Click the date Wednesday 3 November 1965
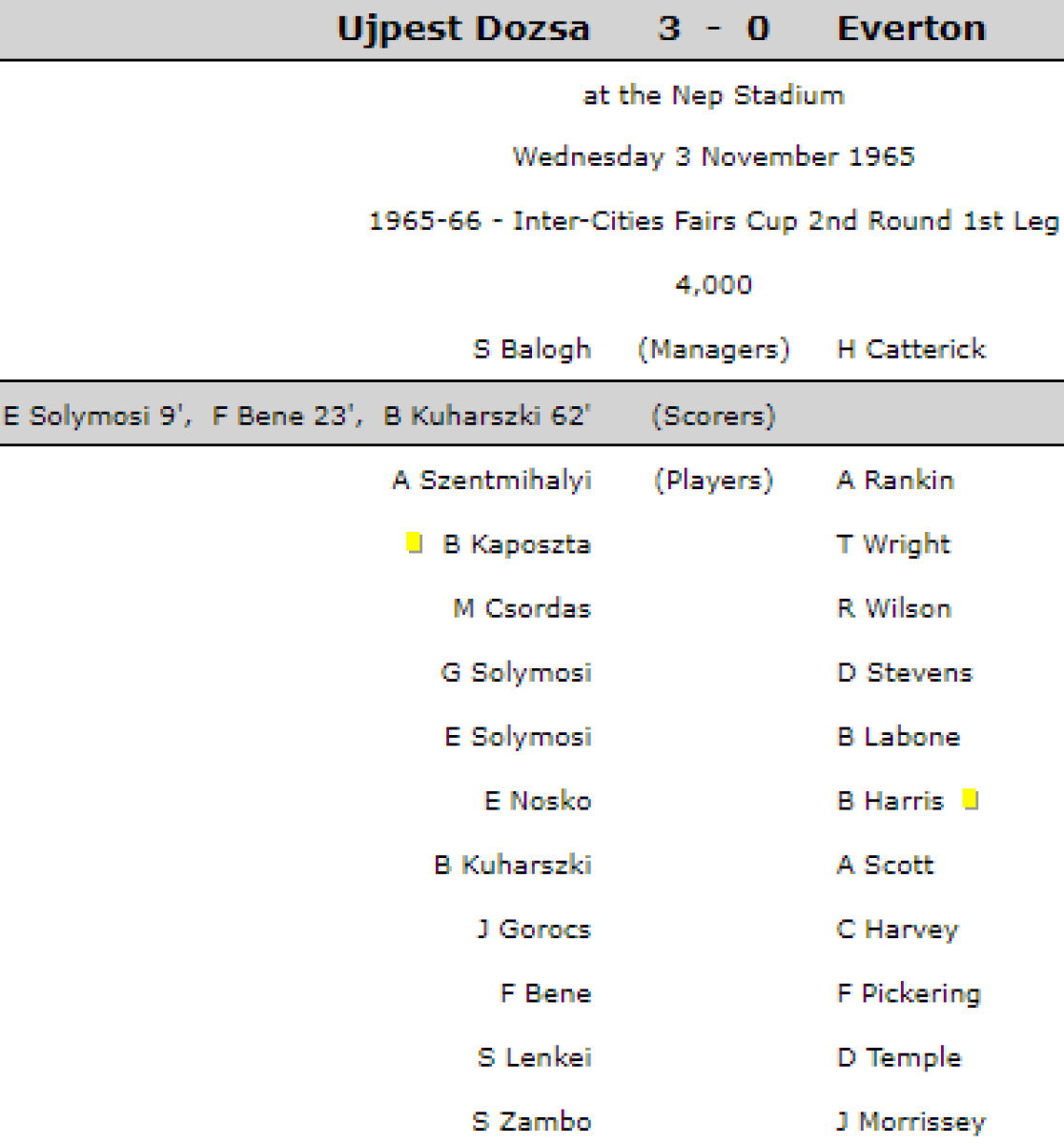Image resolution: width=1064 pixels, height=1144 pixels. 713,157
